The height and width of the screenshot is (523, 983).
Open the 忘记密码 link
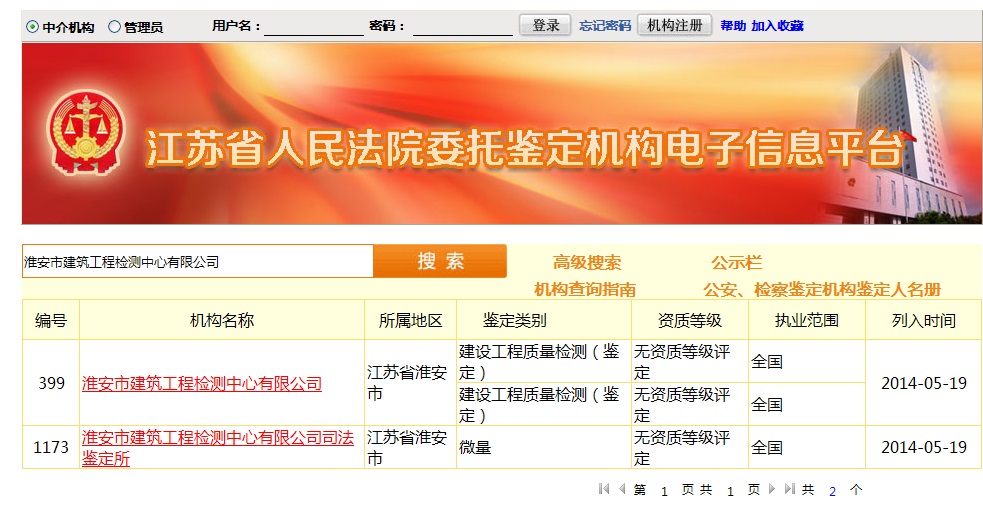tap(605, 26)
